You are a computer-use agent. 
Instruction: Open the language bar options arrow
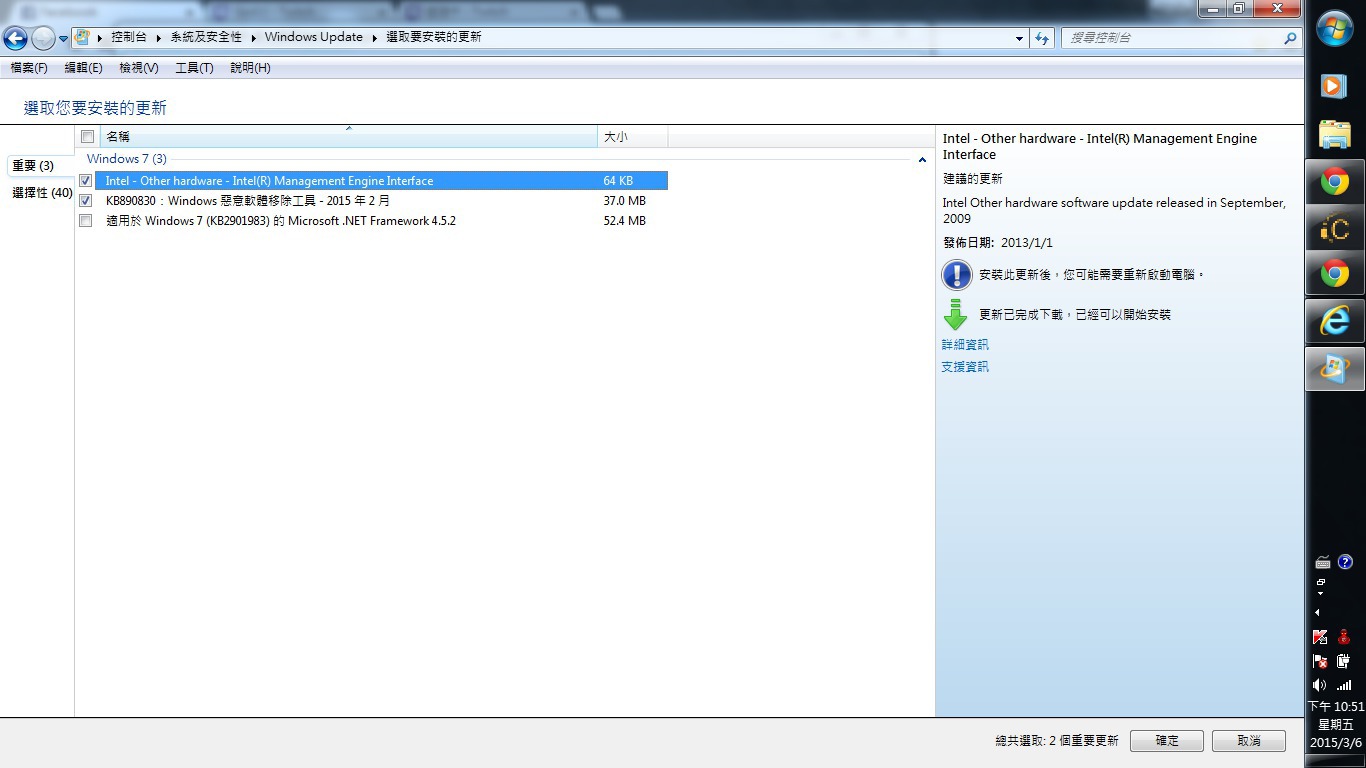point(1320,594)
